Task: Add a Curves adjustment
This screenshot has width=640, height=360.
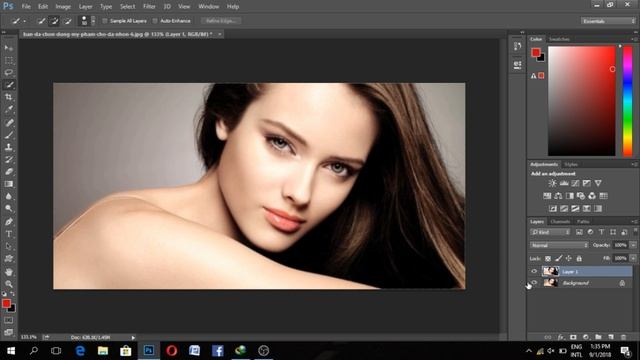Action: 575,183
